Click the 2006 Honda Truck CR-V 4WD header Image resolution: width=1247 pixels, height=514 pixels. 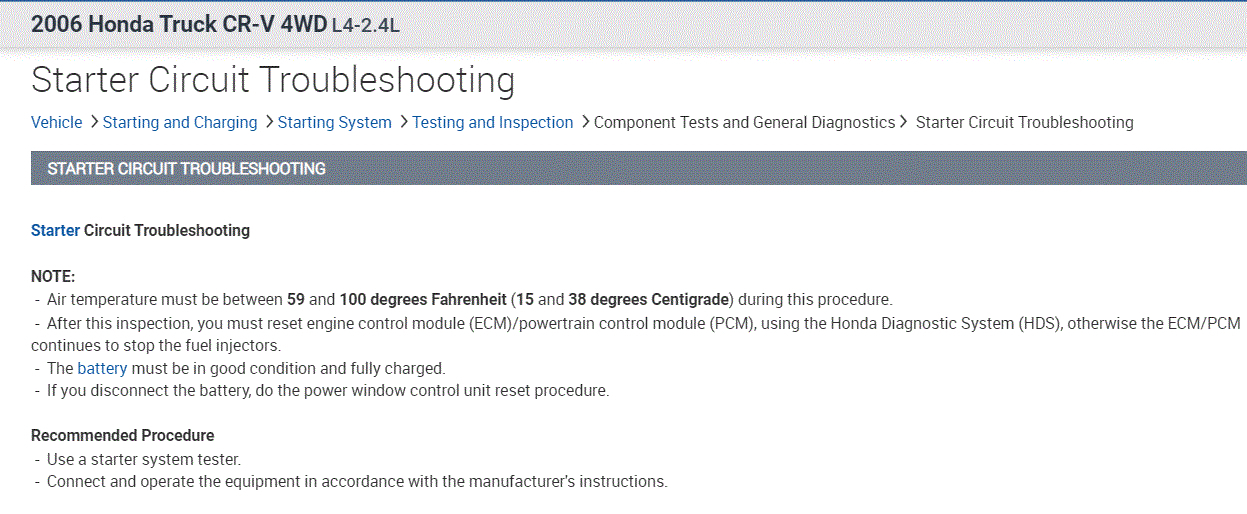[179, 24]
